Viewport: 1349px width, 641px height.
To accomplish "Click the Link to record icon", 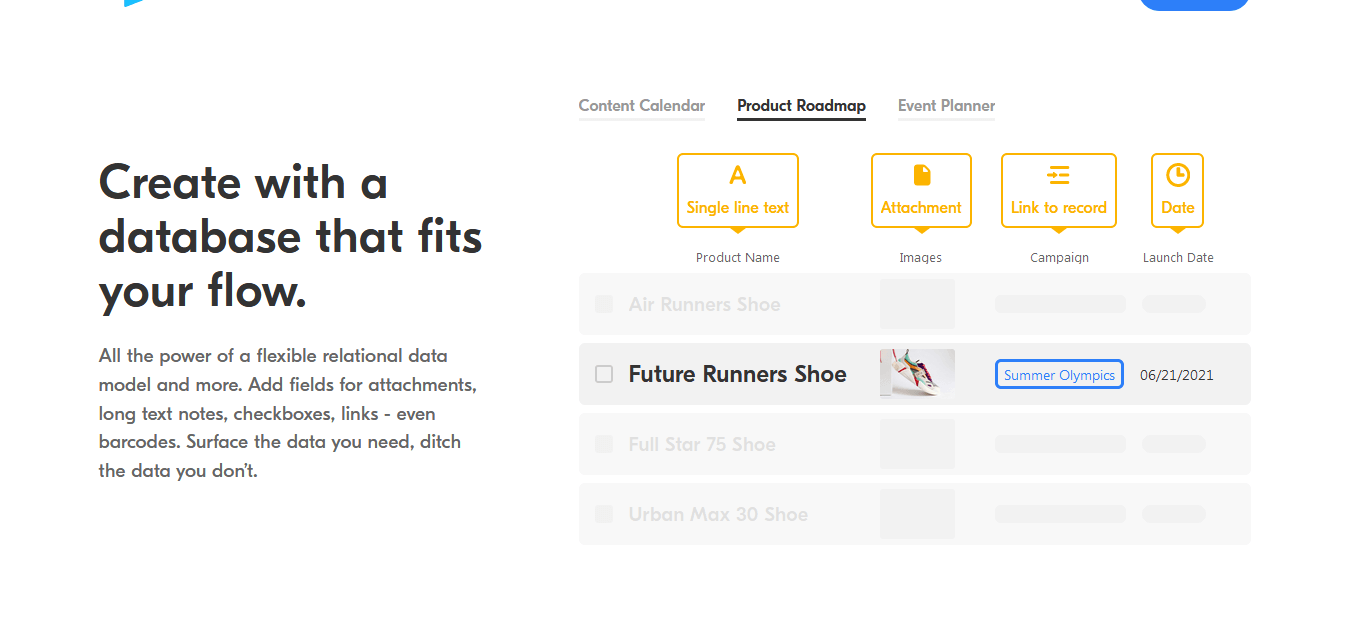I will click(x=1059, y=176).
